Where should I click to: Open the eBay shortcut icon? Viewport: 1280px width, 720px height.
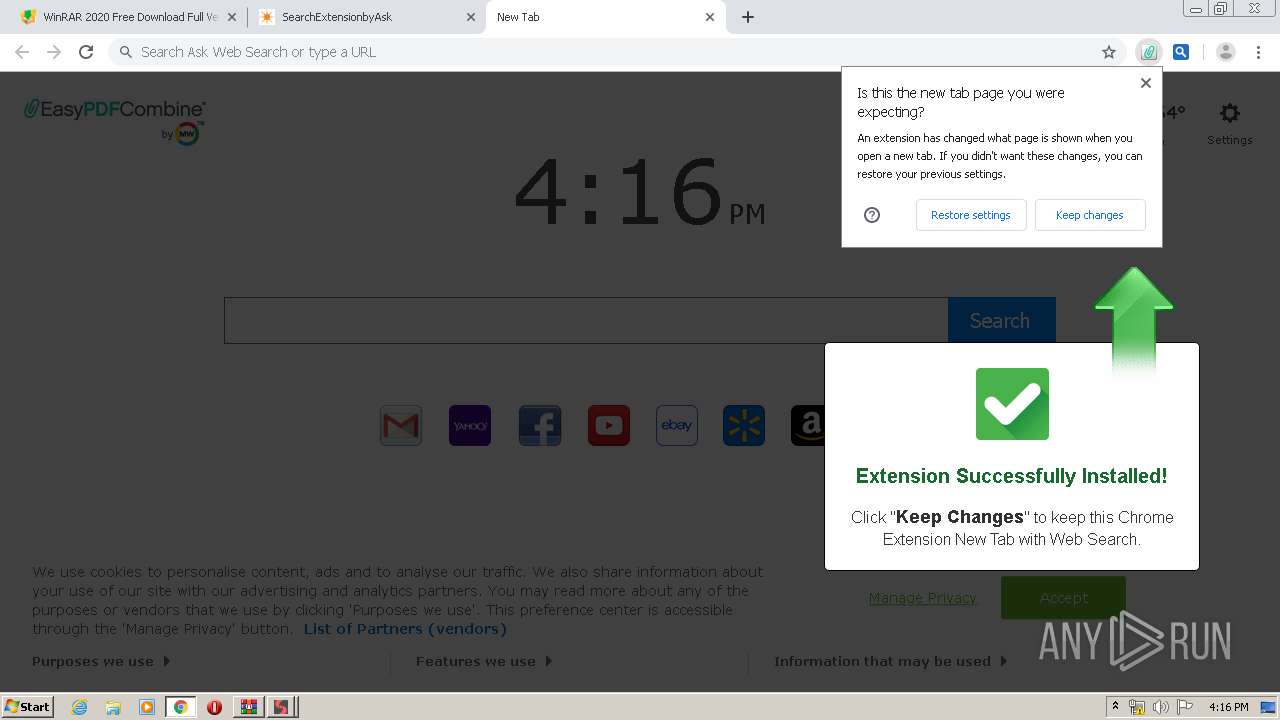[677, 425]
